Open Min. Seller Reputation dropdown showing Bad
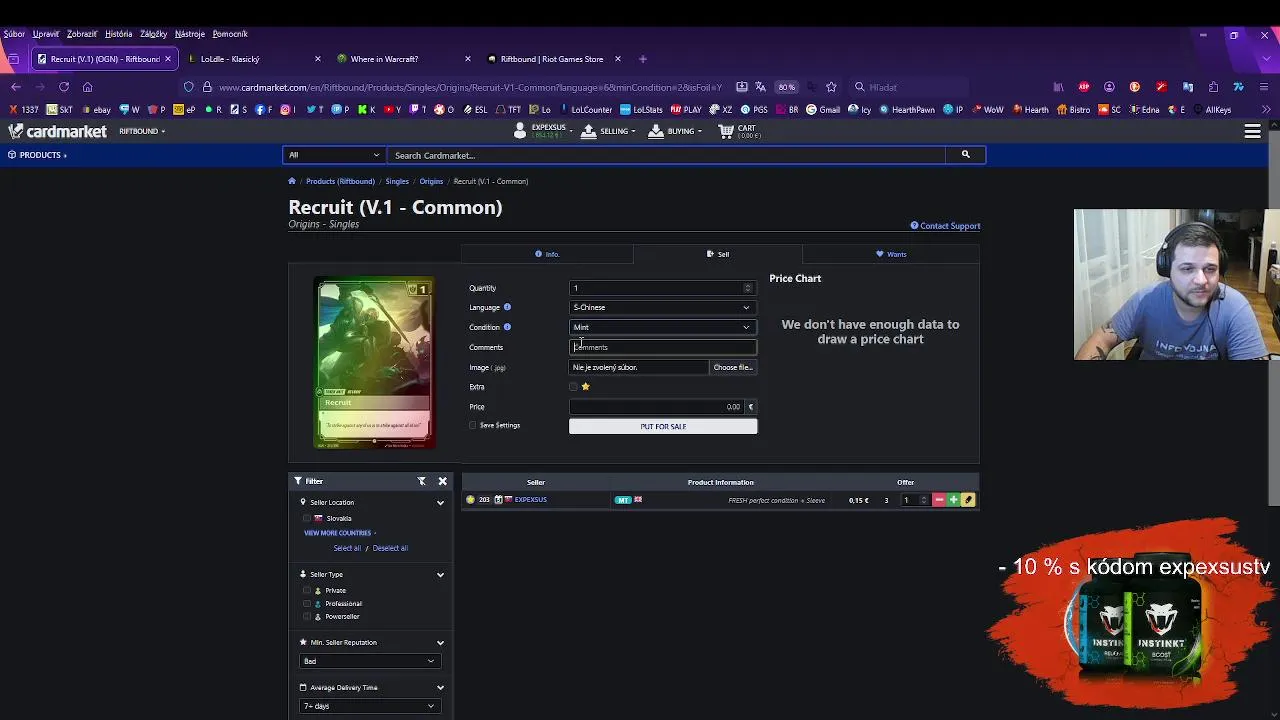Viewport: 1280px width, 720px height. coord(370,661)
